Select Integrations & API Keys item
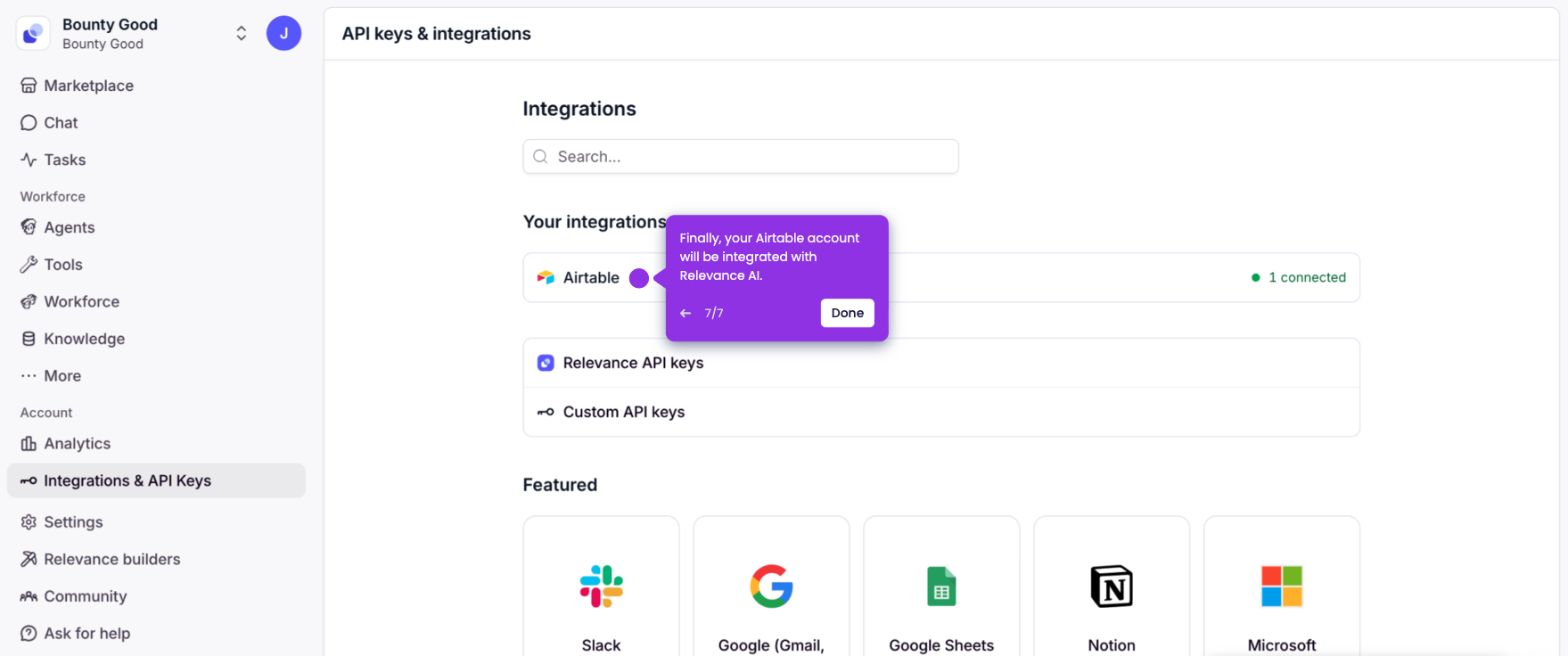The width and height of the screenshot is (1568, 656). point(156,480)
